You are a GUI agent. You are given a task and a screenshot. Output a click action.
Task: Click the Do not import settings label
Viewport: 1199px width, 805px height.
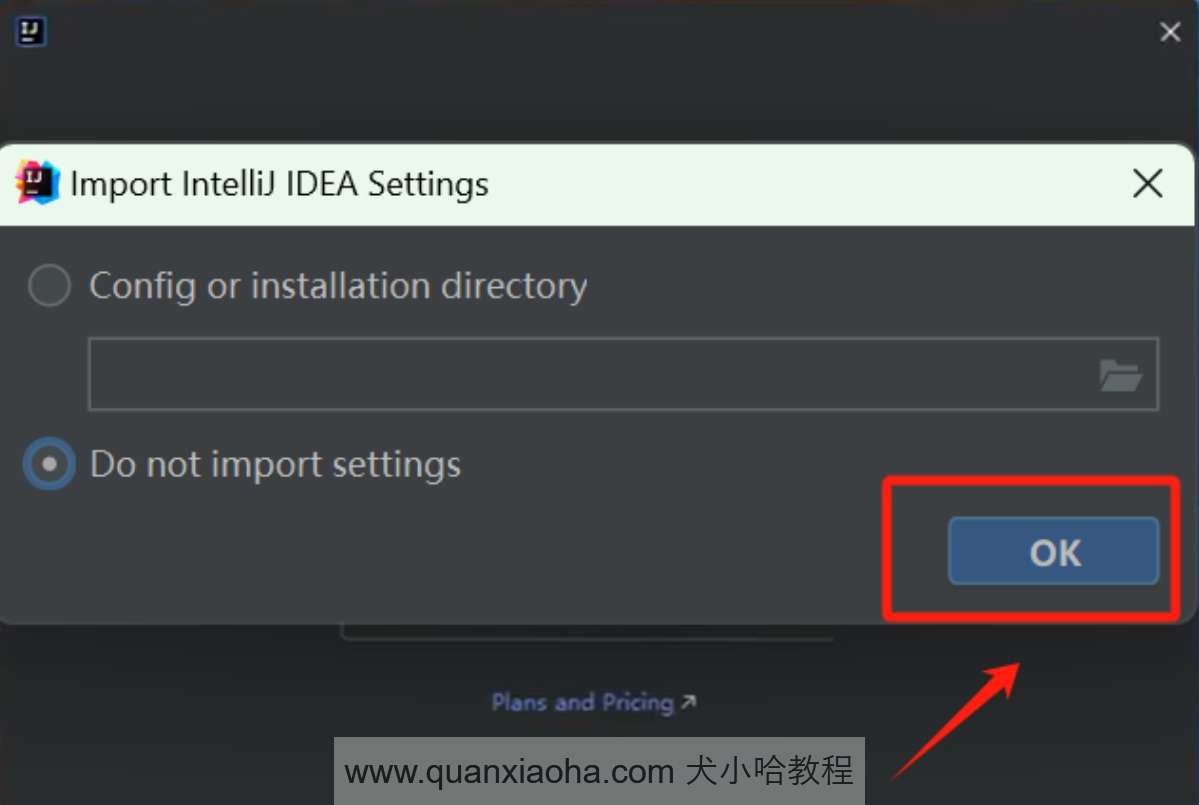pyautogui.click(x=275, y=465)
